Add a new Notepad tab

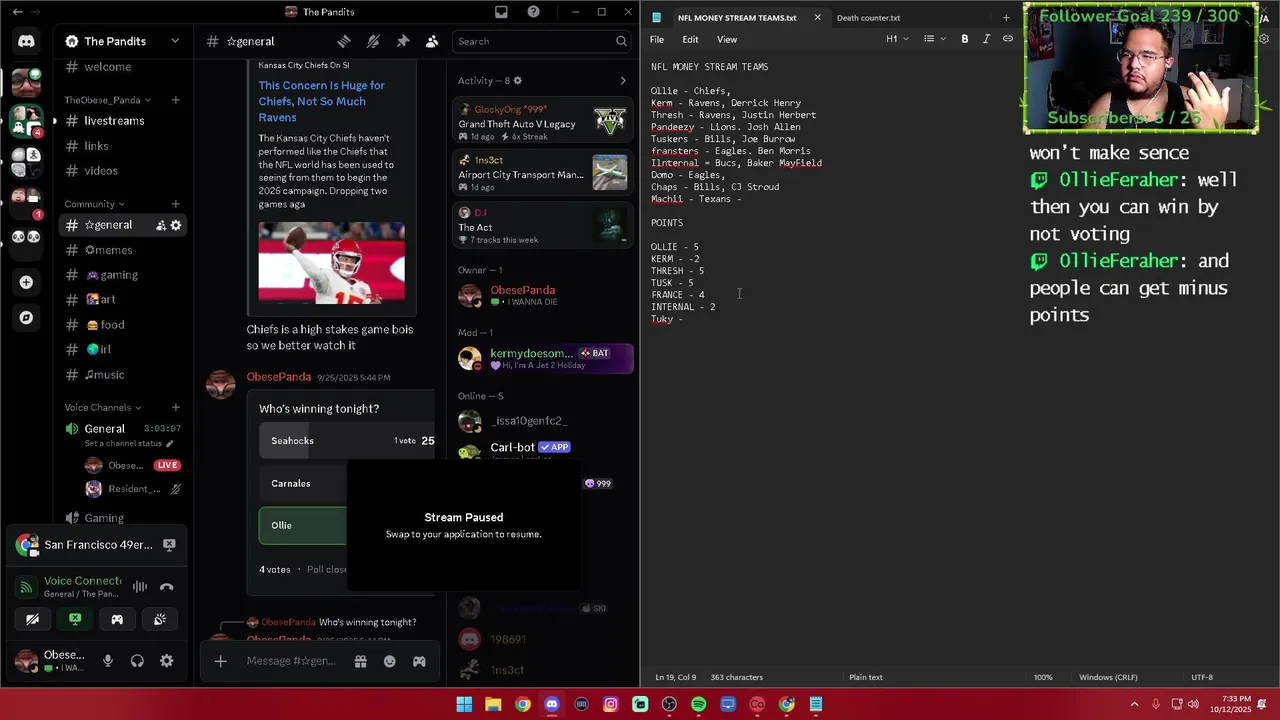pos(1006,17)
